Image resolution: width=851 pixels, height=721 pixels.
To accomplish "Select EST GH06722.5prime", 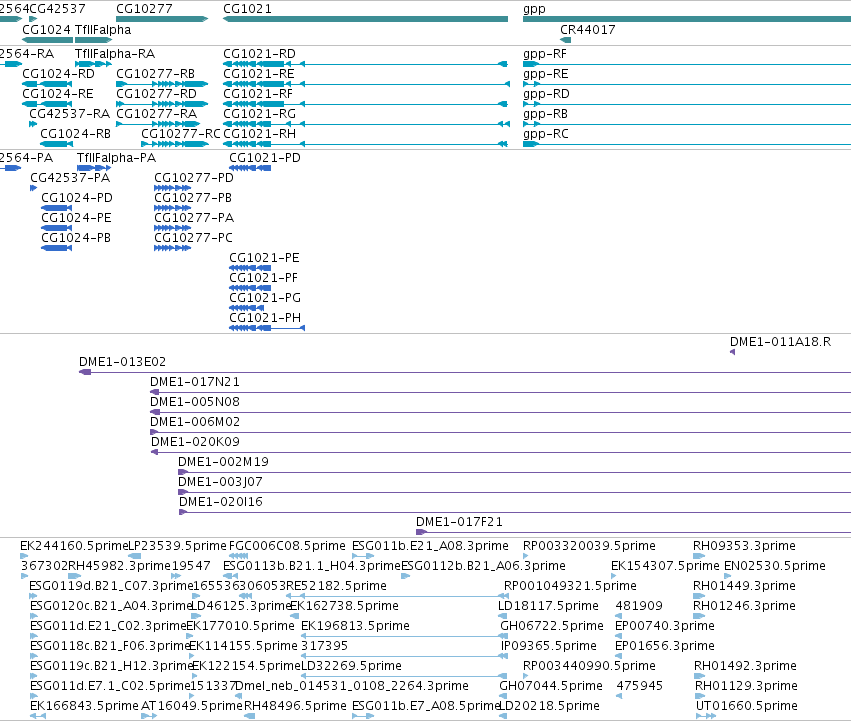I will (551, 626).
